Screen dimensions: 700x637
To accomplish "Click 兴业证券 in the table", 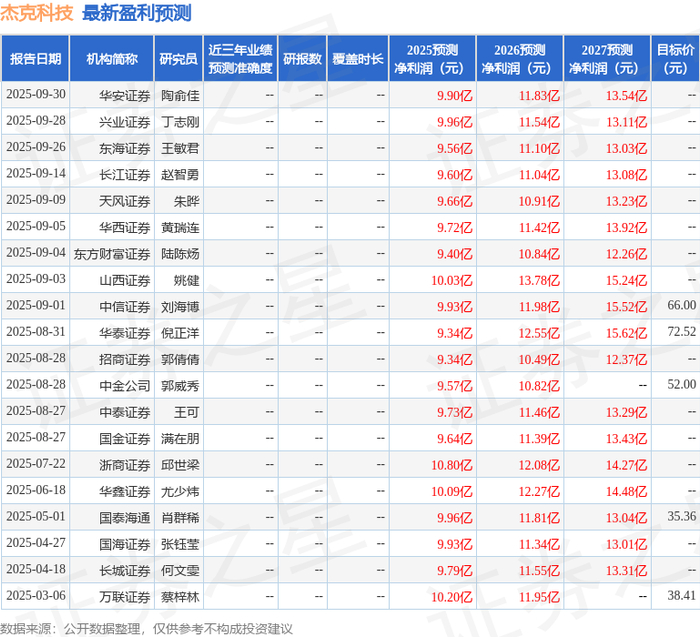I will click(125, 121).
